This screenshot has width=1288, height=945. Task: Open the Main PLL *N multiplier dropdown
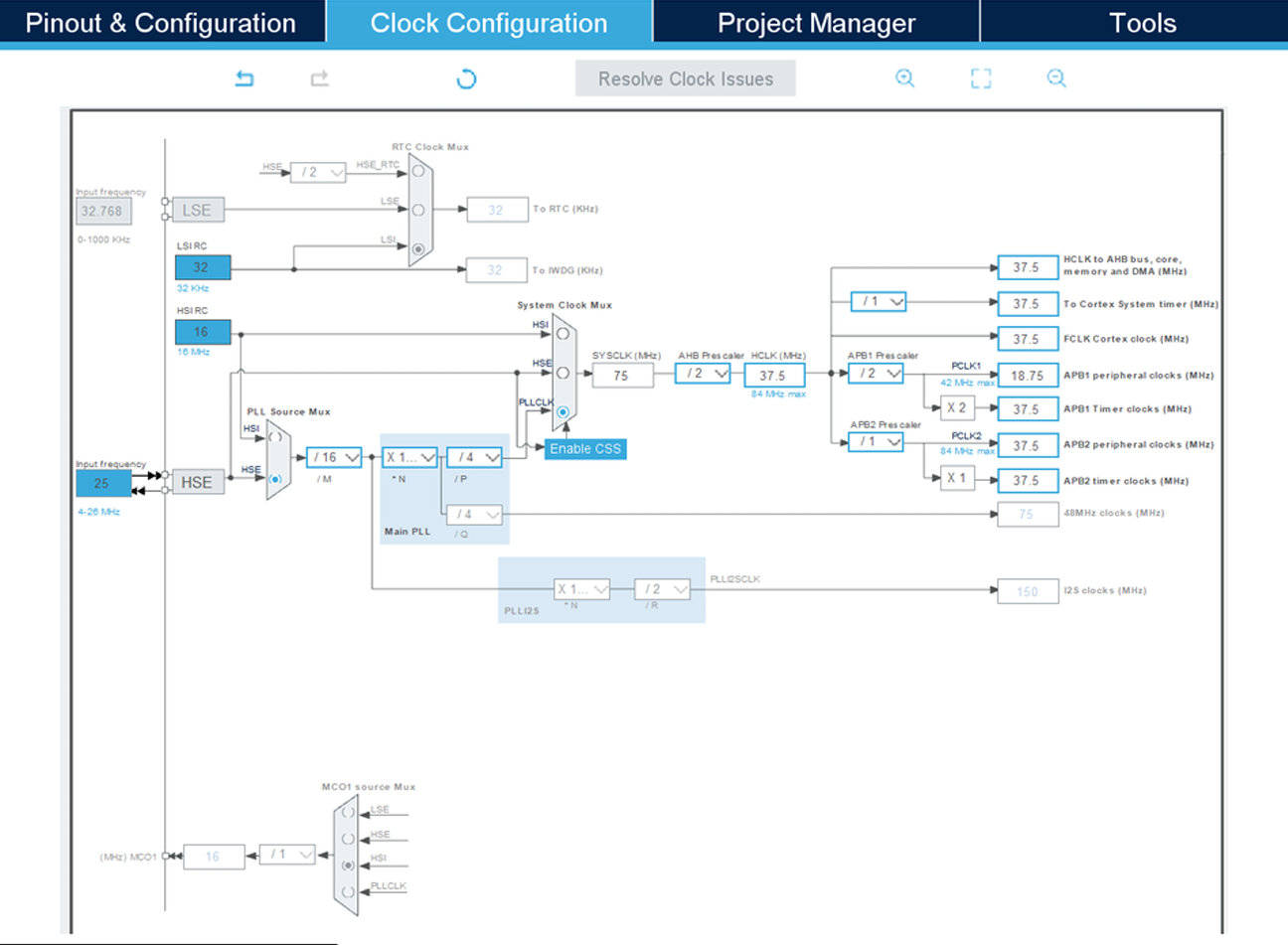pos(410,457)
